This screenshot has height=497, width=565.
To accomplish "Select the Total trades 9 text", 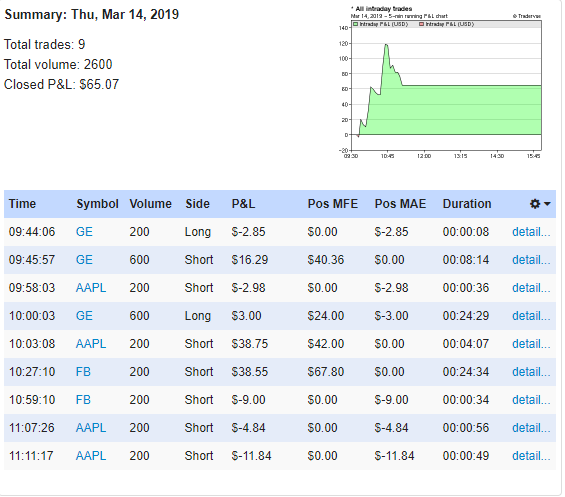I will pyautogui.click(x=44, y=45).
